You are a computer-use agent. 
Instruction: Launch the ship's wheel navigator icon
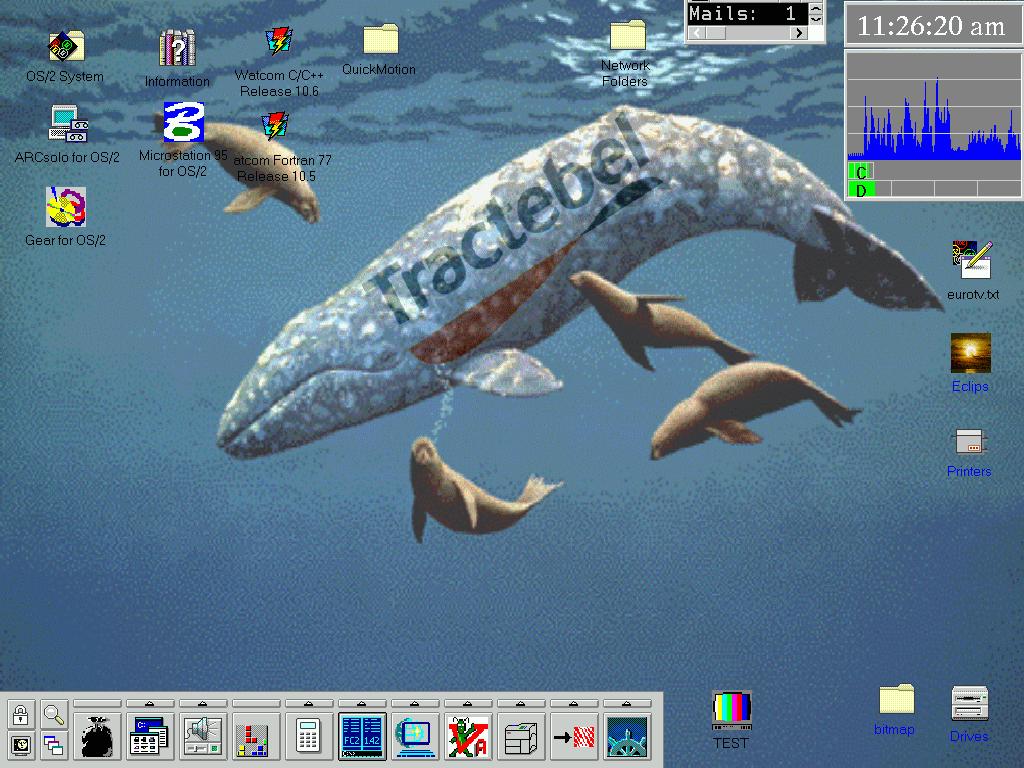click(x=626, y=737)
